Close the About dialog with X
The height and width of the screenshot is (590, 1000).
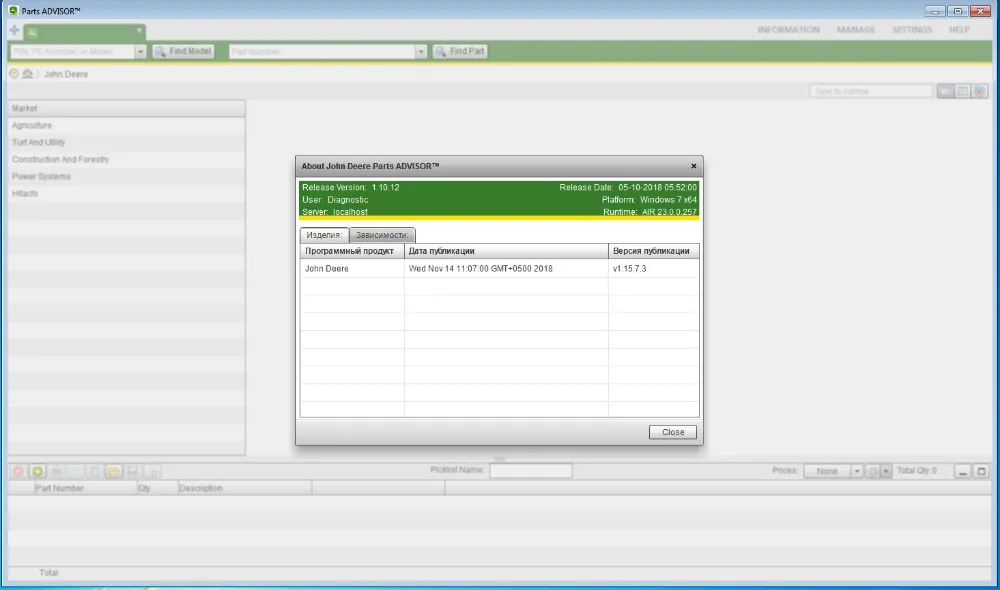(x=693, y=166)
